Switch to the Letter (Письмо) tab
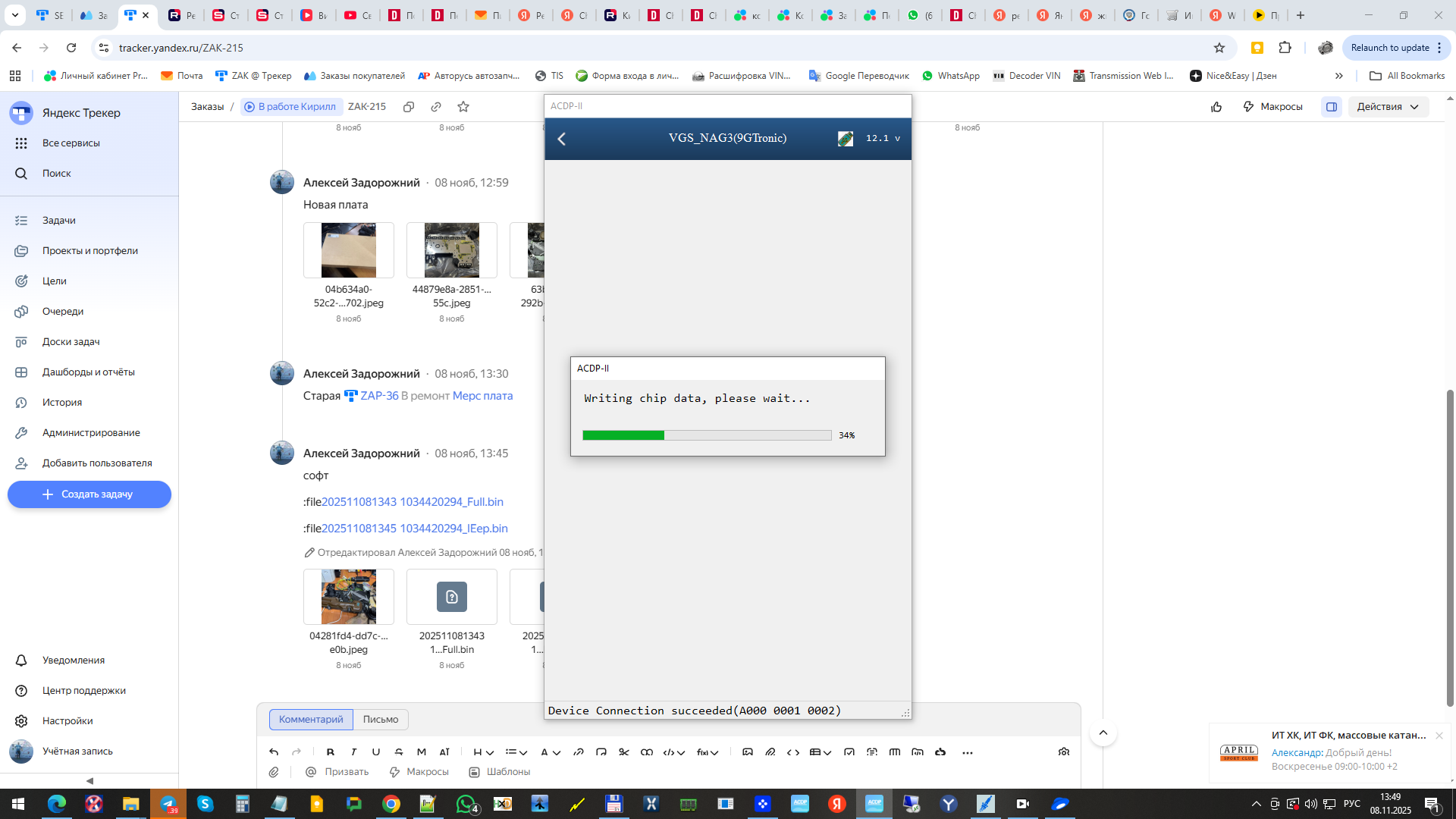The width and height of the screenshot is (1456, 819). coord(381,720)
